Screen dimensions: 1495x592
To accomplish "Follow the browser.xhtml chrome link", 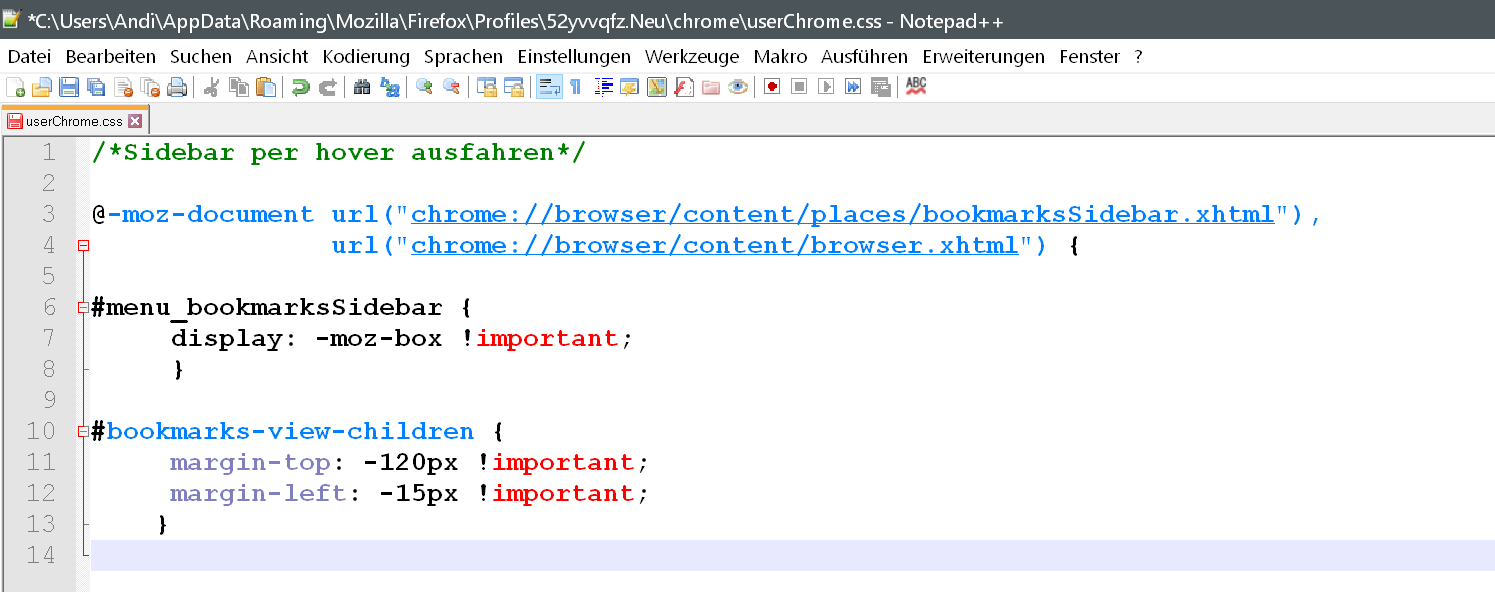I will pos(714,245).
